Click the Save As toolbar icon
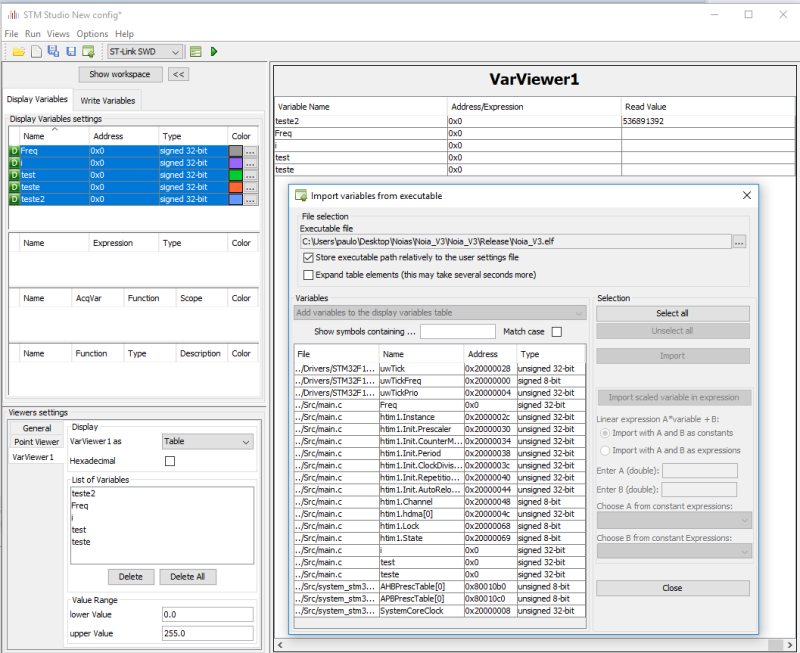Viewport: 800px width, 653px height. click(x=53, y=51)
